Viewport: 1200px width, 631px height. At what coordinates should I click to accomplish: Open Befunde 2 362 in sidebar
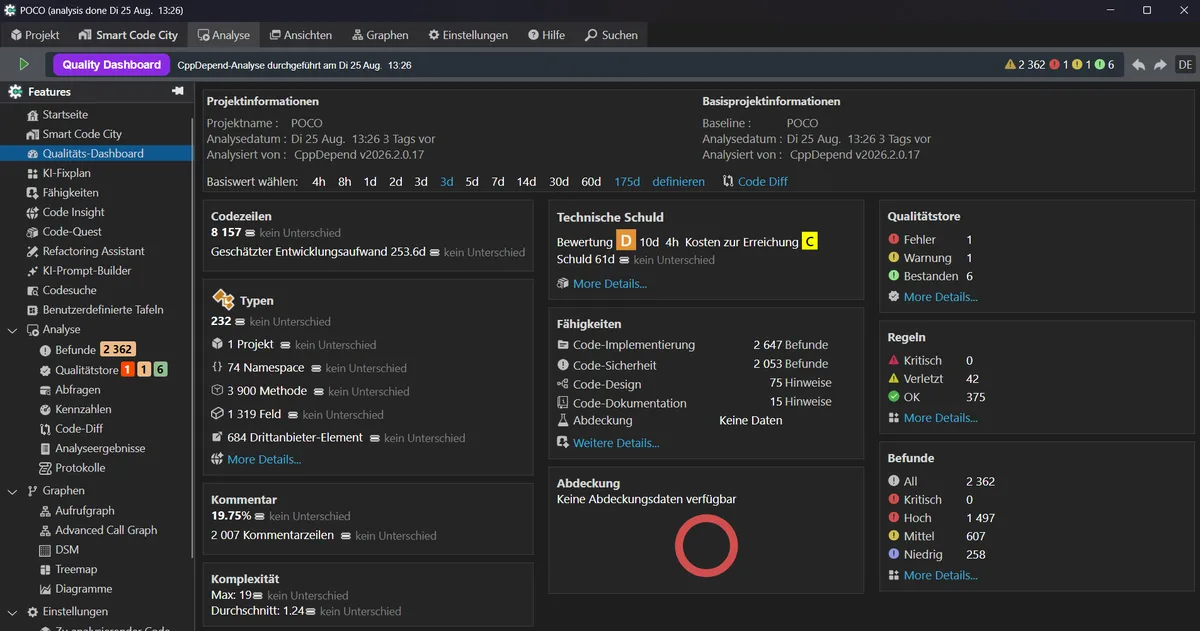[x=87, y=350]
